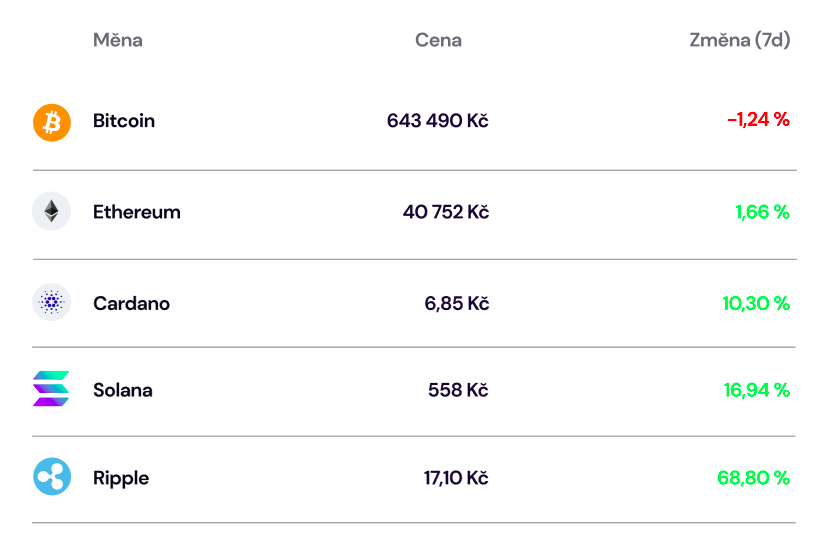Click the orange Bitcoin logo icon
Viewport: 831px width, 552px height.
52,122
